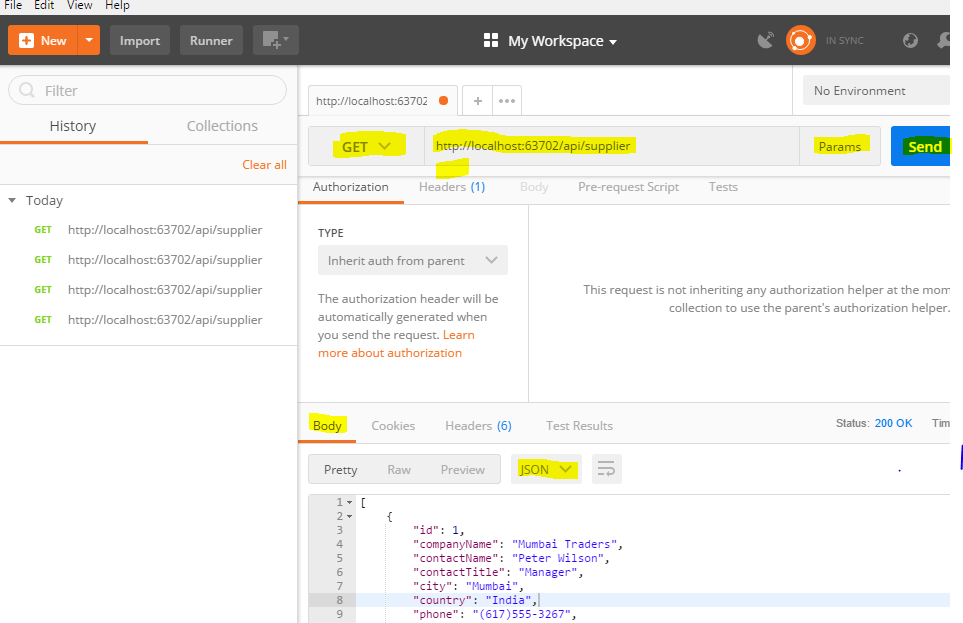Open browser view via the globe icon
This screenshot has width=963, height=623.
909,41
